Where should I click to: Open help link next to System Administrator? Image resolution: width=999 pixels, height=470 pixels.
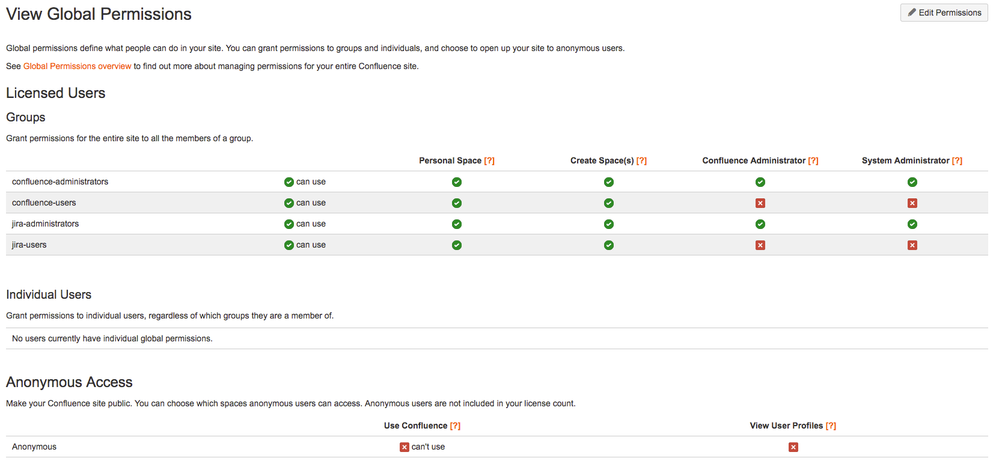pyautogui.click(x=957, y=161)
